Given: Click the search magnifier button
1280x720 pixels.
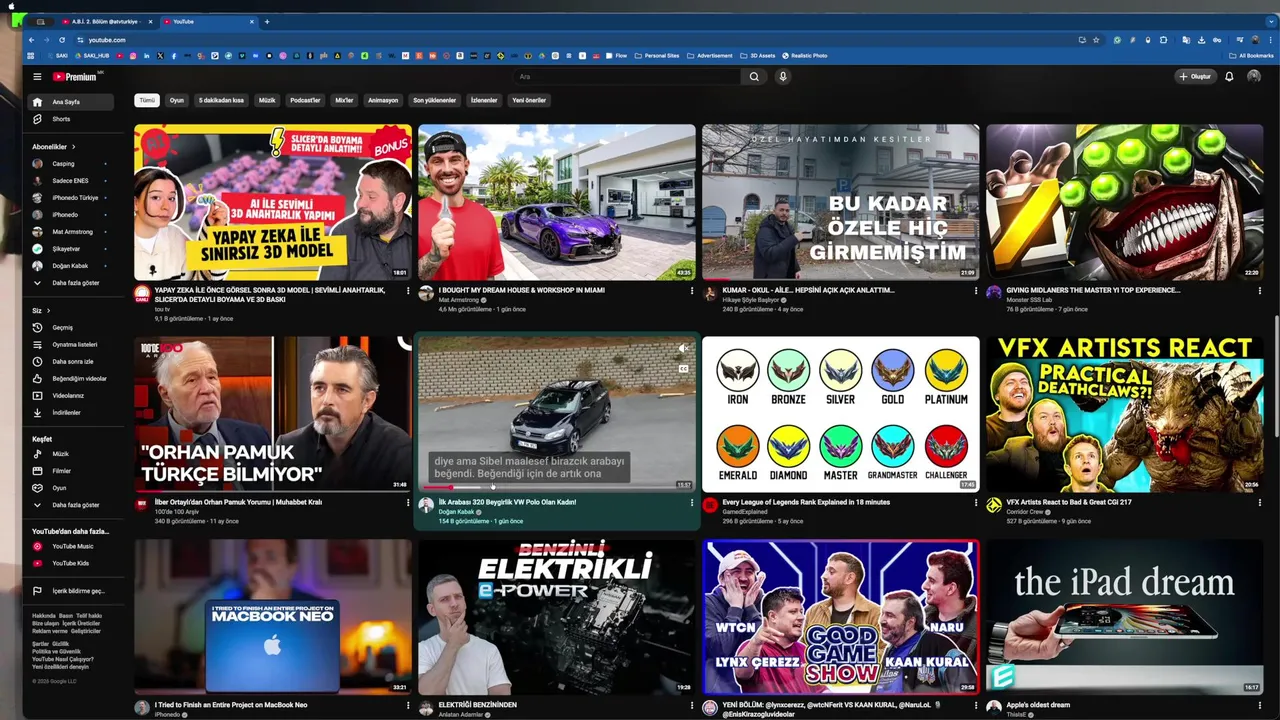Looking at the screenshot, I should pyautogui.click(x=754, y=76).
